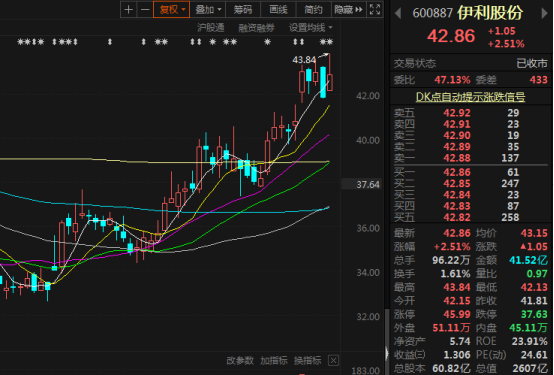Viewport: 554px width, 375px height.
Task: Click the 融资融券 label
Action: click(257, 28)
